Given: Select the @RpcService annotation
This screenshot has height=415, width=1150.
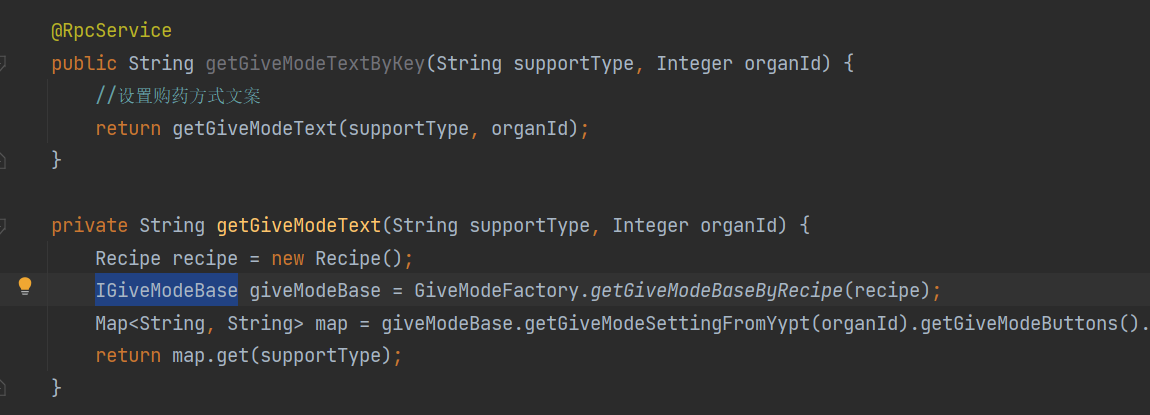Looking at the screenshot, I should pos(111,32).
